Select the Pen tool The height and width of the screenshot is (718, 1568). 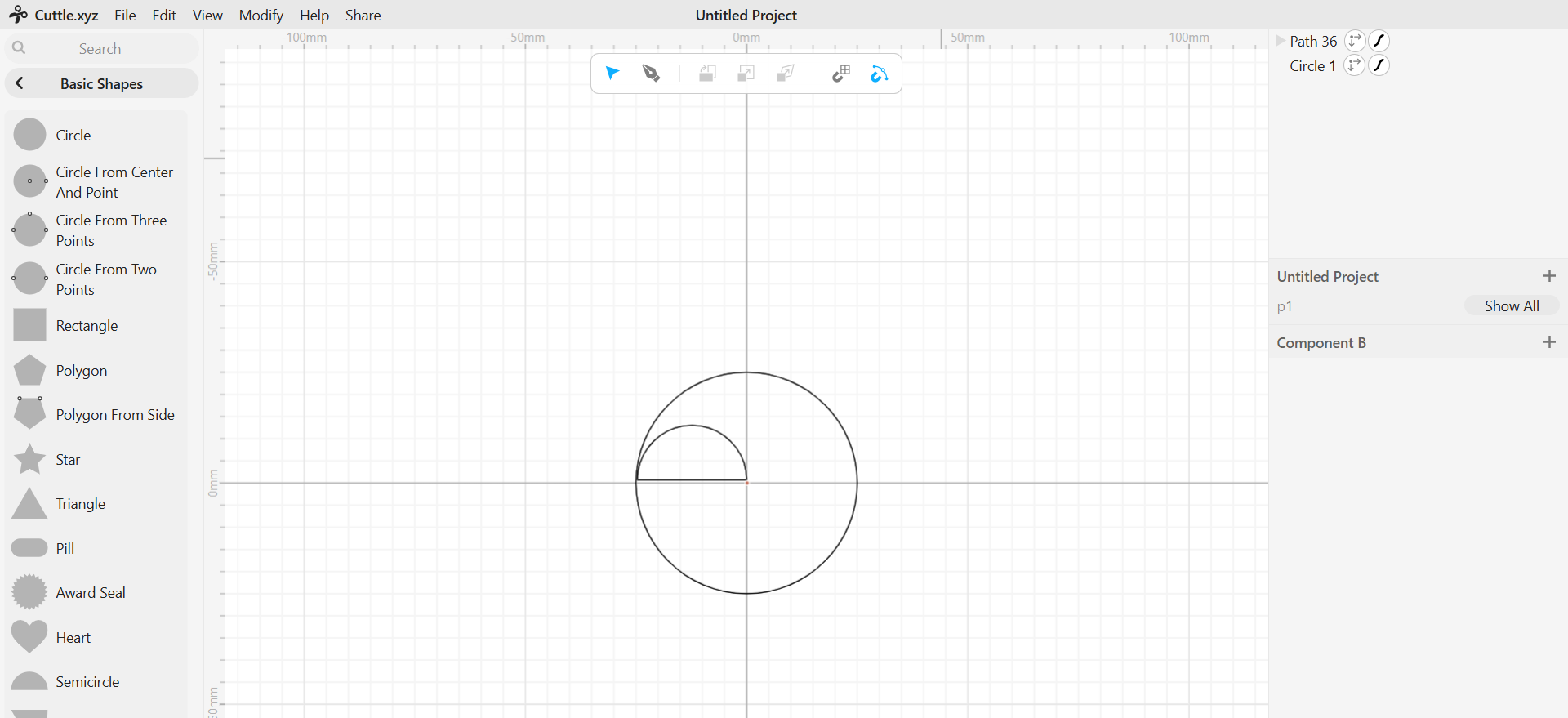click(x=651, y=74)
